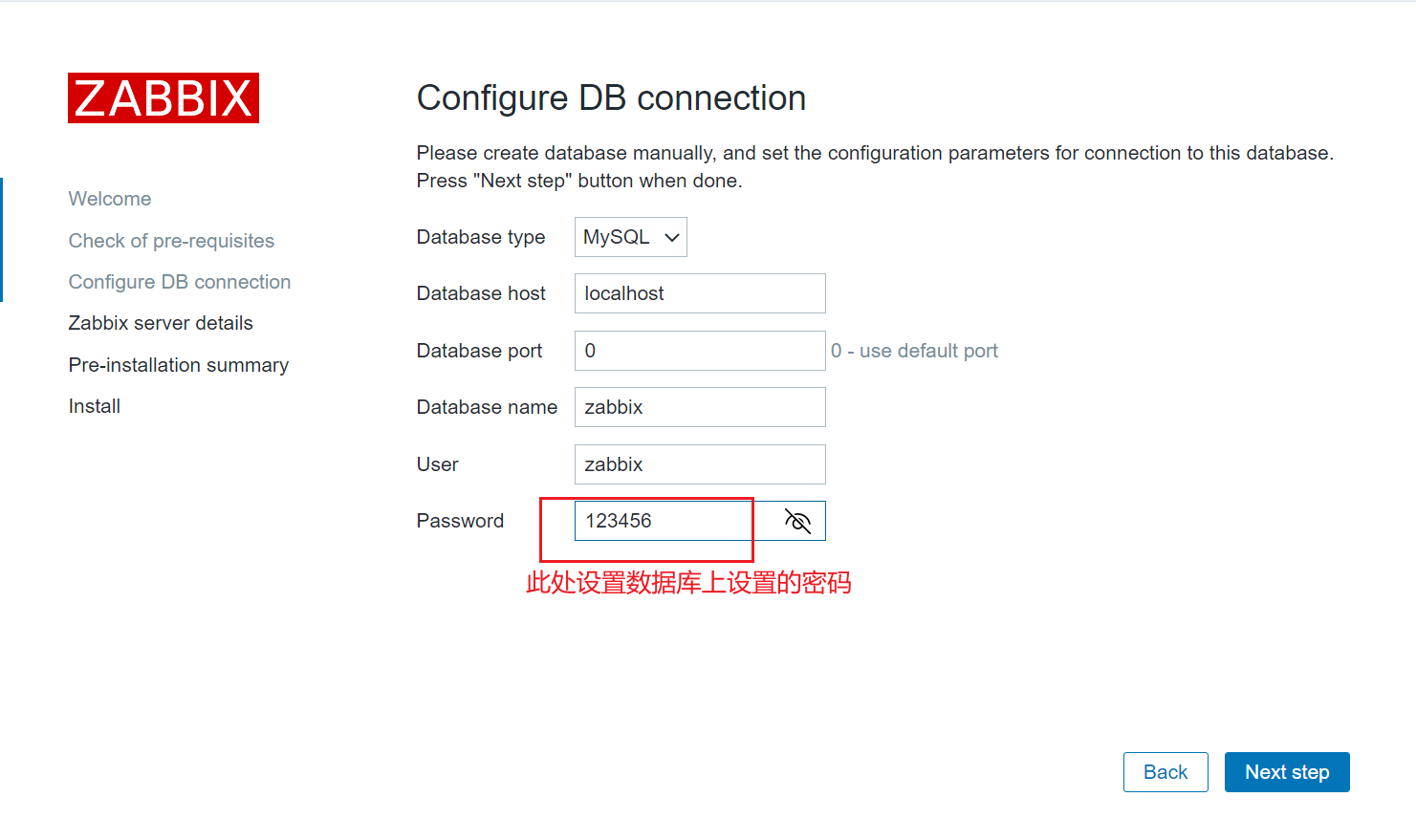This screenshot has height=840, width=1416.
Task: Click the Configure DB connection heading
Action: pyautogui.click(x=611, y=98)
